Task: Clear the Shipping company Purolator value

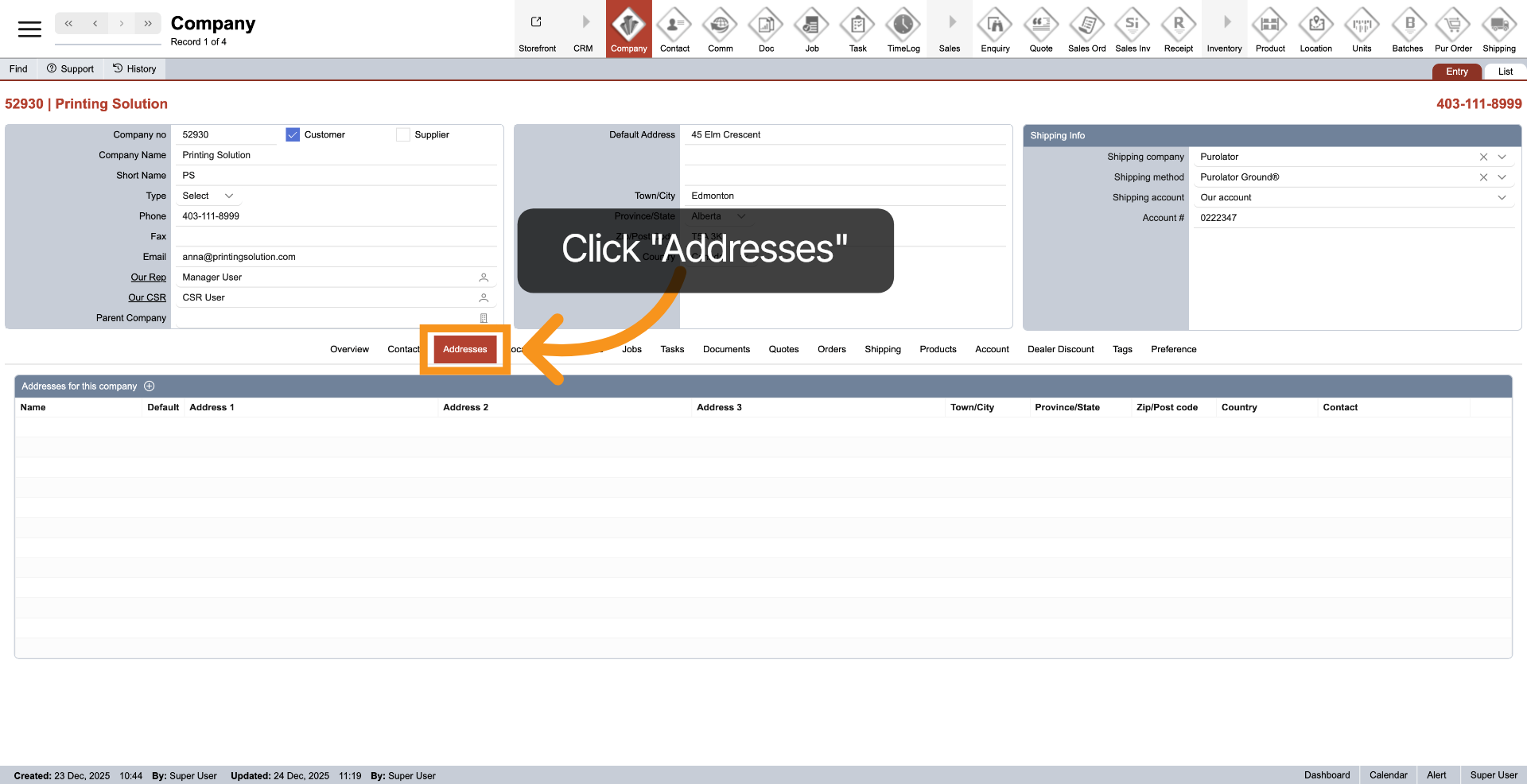Action: 1483,157
